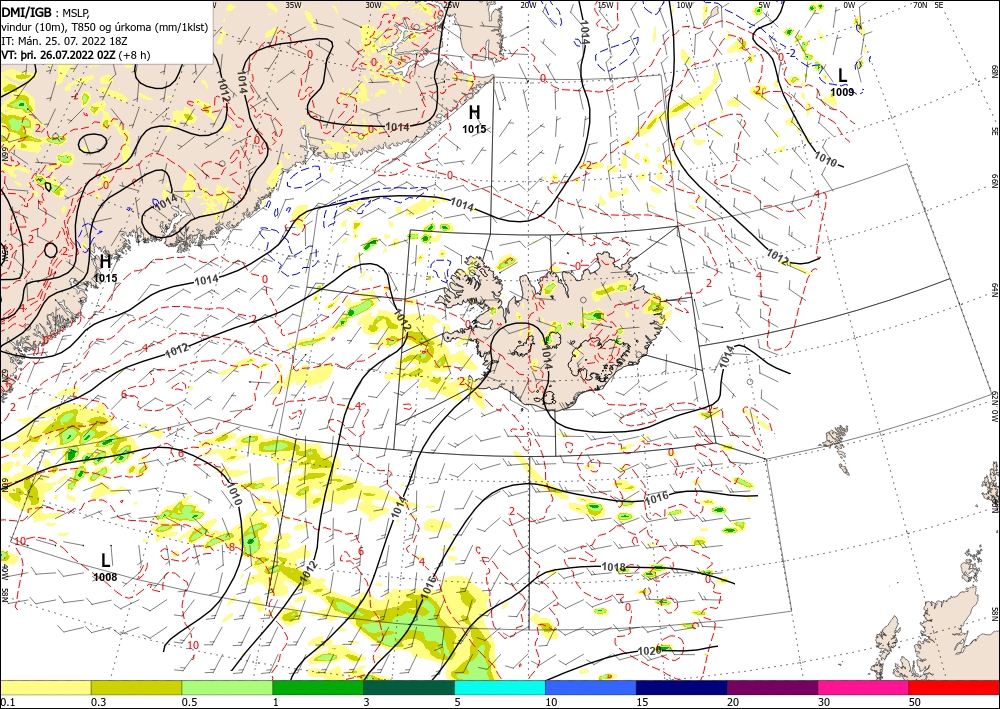Click the pink 30 mm legend color band
The image size is (1000, 709).
(x=864, y=687)
